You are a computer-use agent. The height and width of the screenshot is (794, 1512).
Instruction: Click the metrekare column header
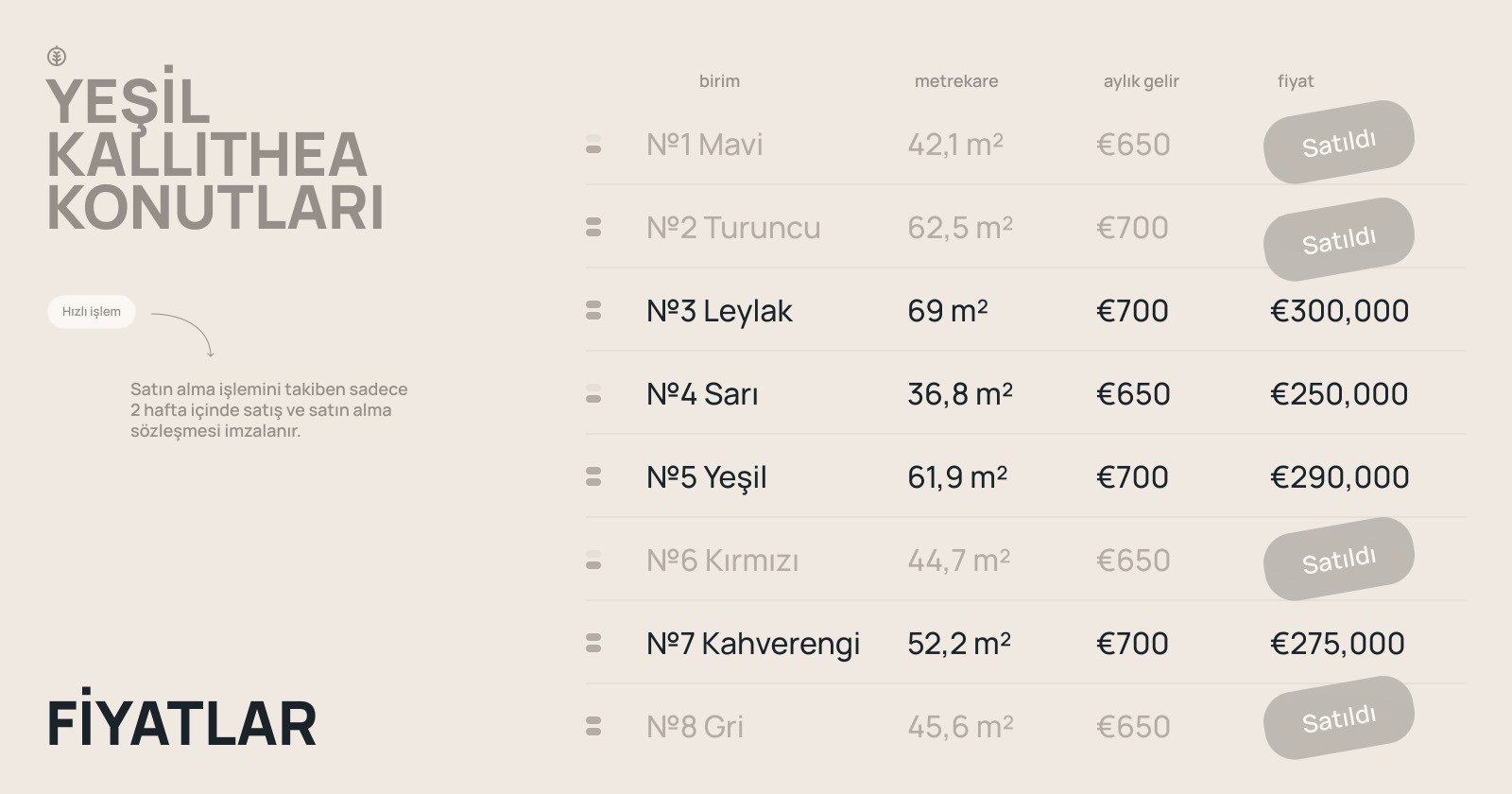[x=955, y=81]
